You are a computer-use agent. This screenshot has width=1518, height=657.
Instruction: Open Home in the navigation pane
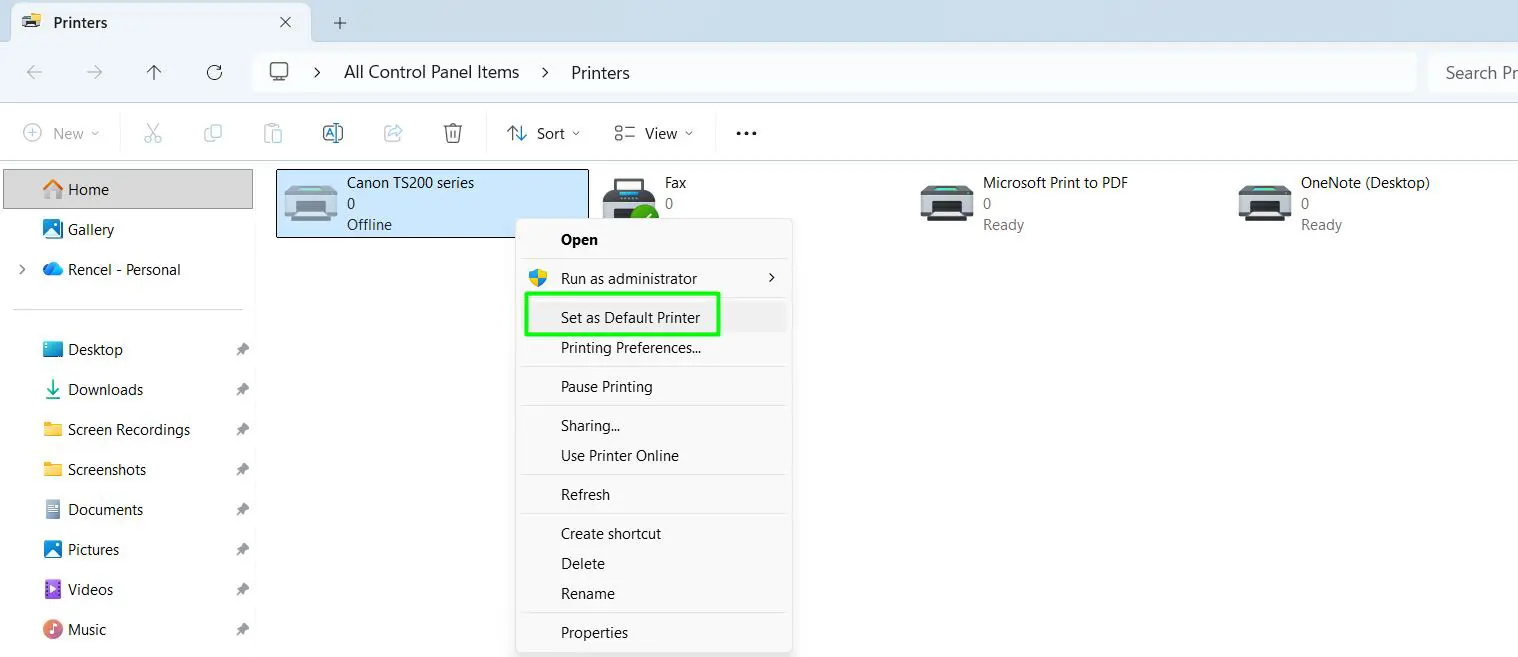[128, 189]
